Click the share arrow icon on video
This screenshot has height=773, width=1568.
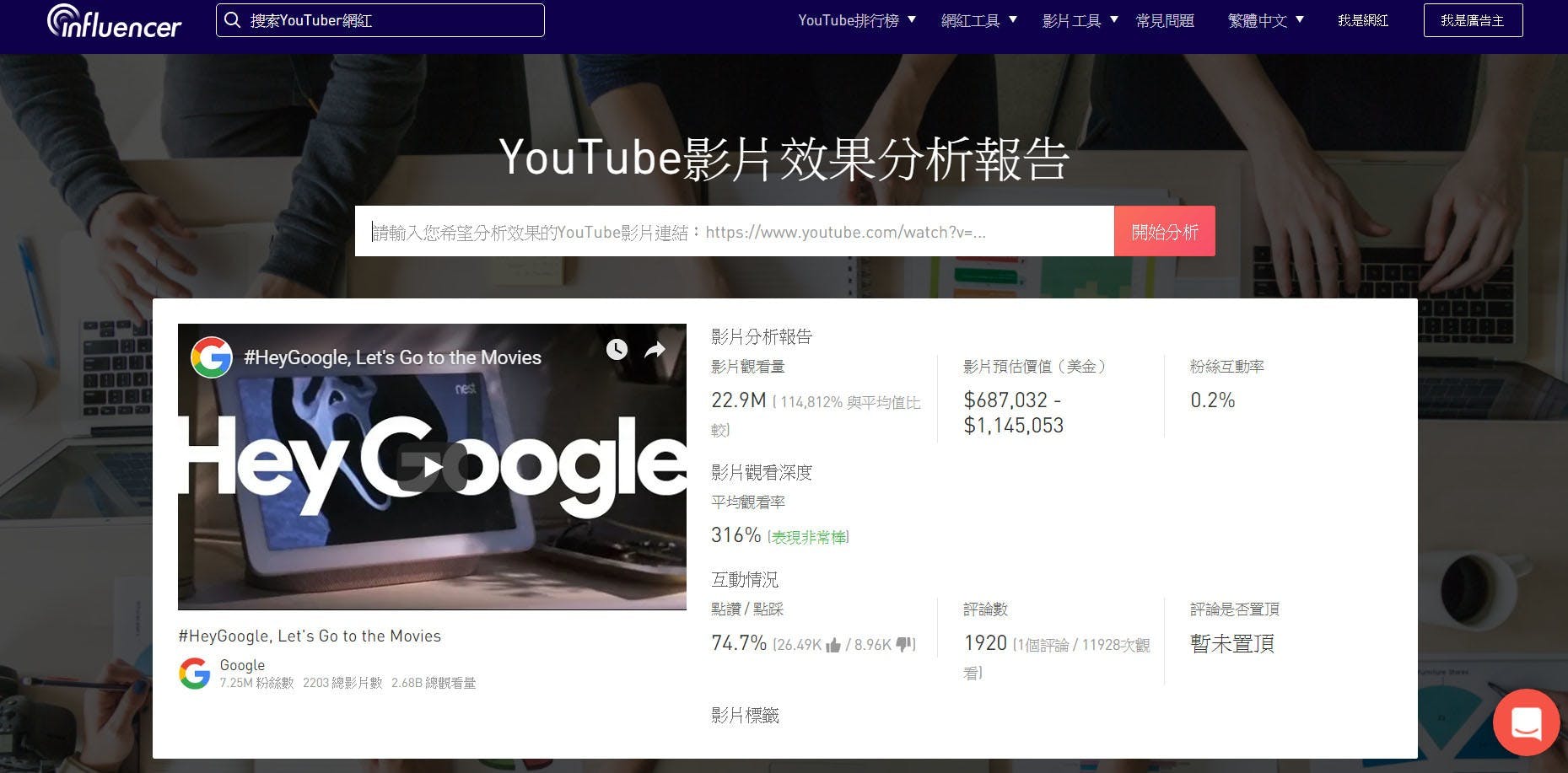tap(655, 349)
